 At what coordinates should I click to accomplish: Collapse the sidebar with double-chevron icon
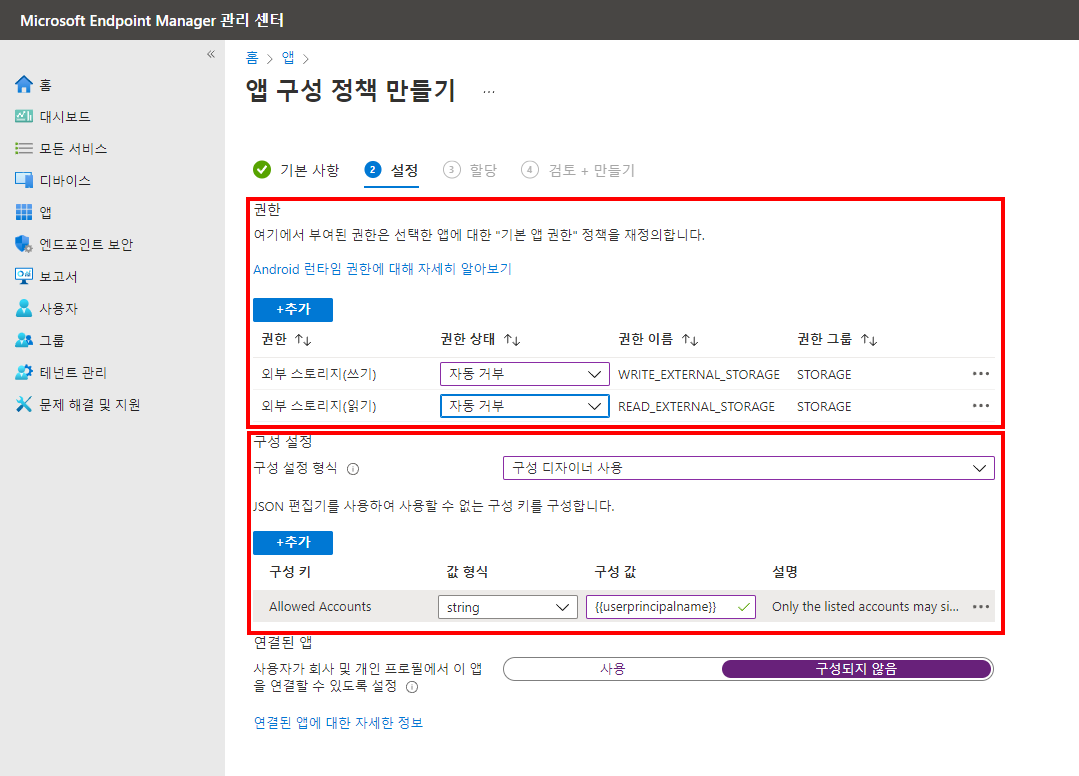(x=211, y=54)
